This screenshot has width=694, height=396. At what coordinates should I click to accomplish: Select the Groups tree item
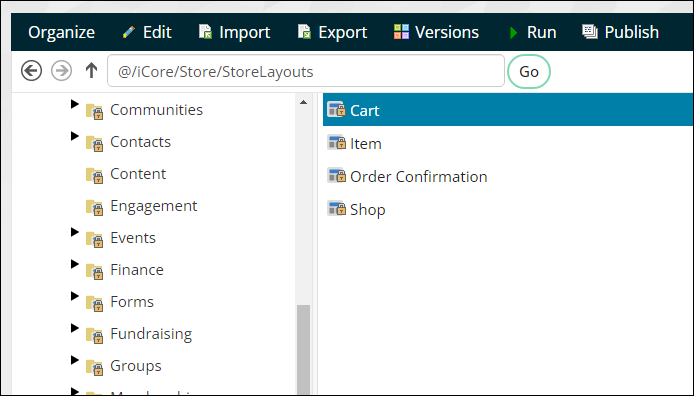point(136,366)
